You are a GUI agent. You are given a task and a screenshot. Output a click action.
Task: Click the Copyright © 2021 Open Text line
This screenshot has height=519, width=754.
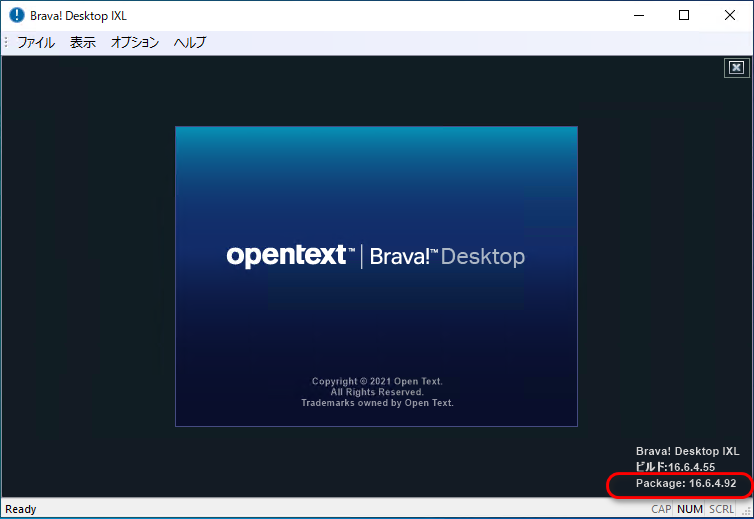point(377,381)
